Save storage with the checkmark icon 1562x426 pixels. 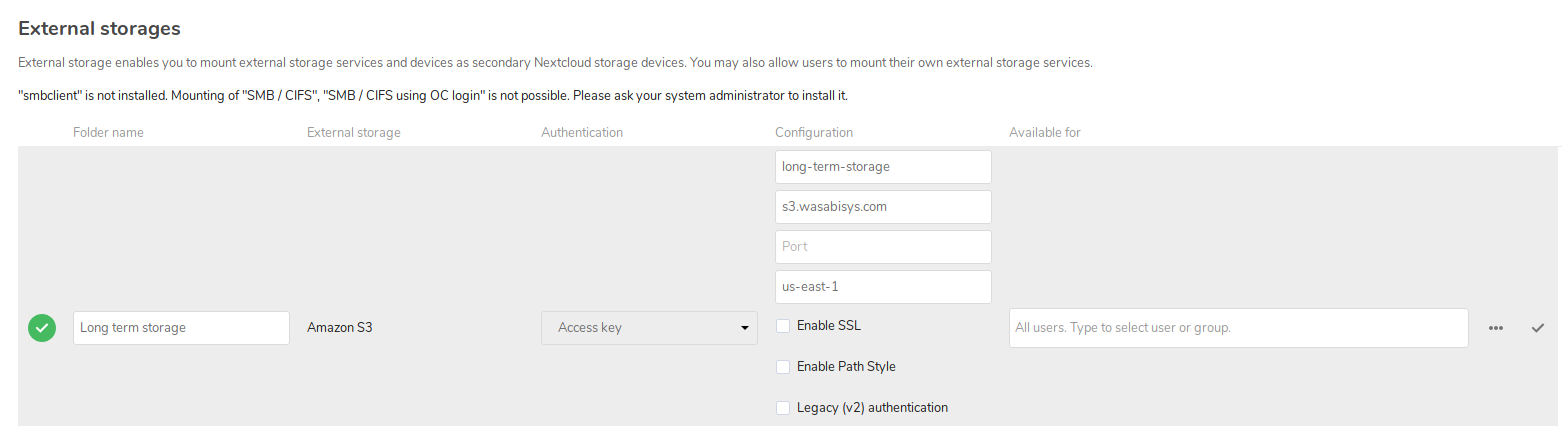[1538, 328]
